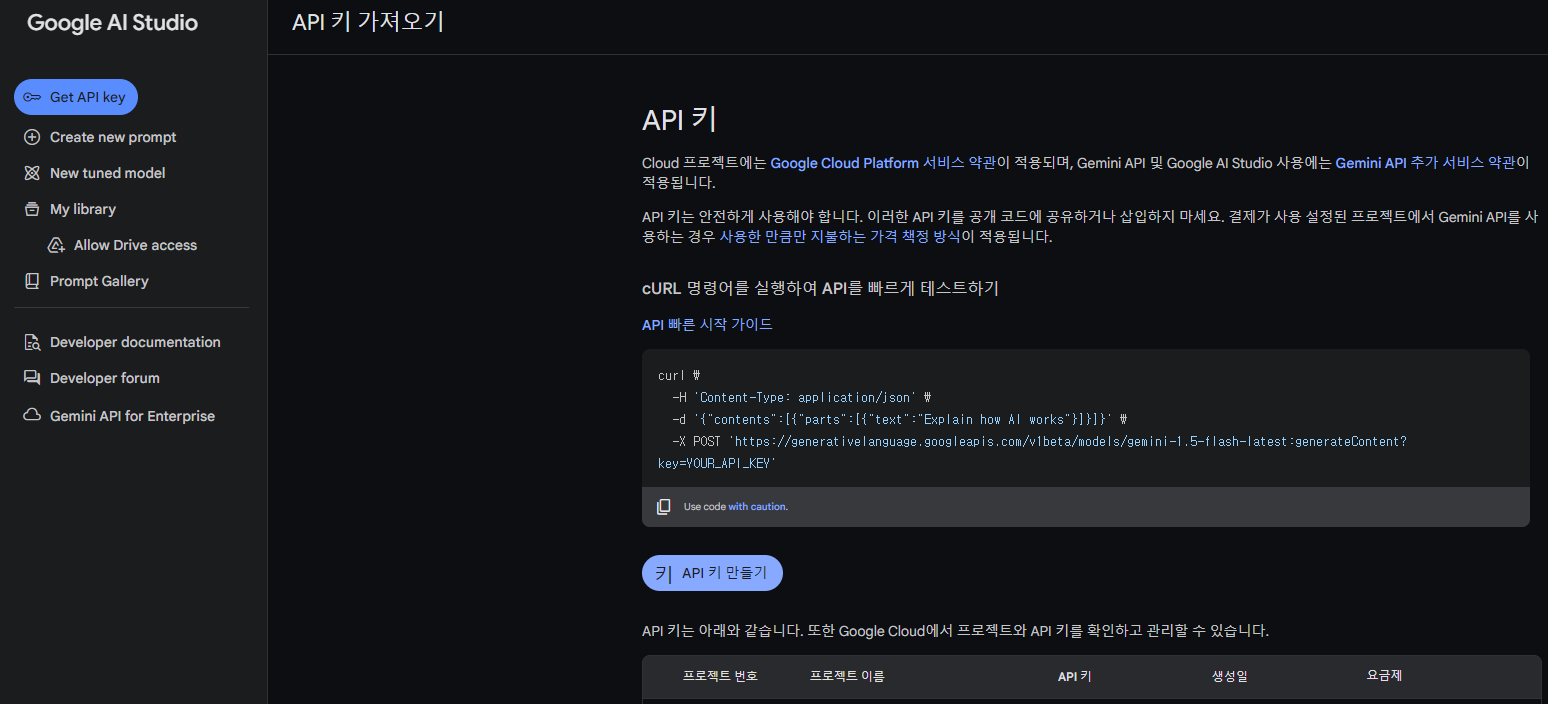Image resolution: width=1548 pixels, height=704 pixels.
Task: Click the chat bubbles icon for Developer forum
Action: (x=32, y=378)
